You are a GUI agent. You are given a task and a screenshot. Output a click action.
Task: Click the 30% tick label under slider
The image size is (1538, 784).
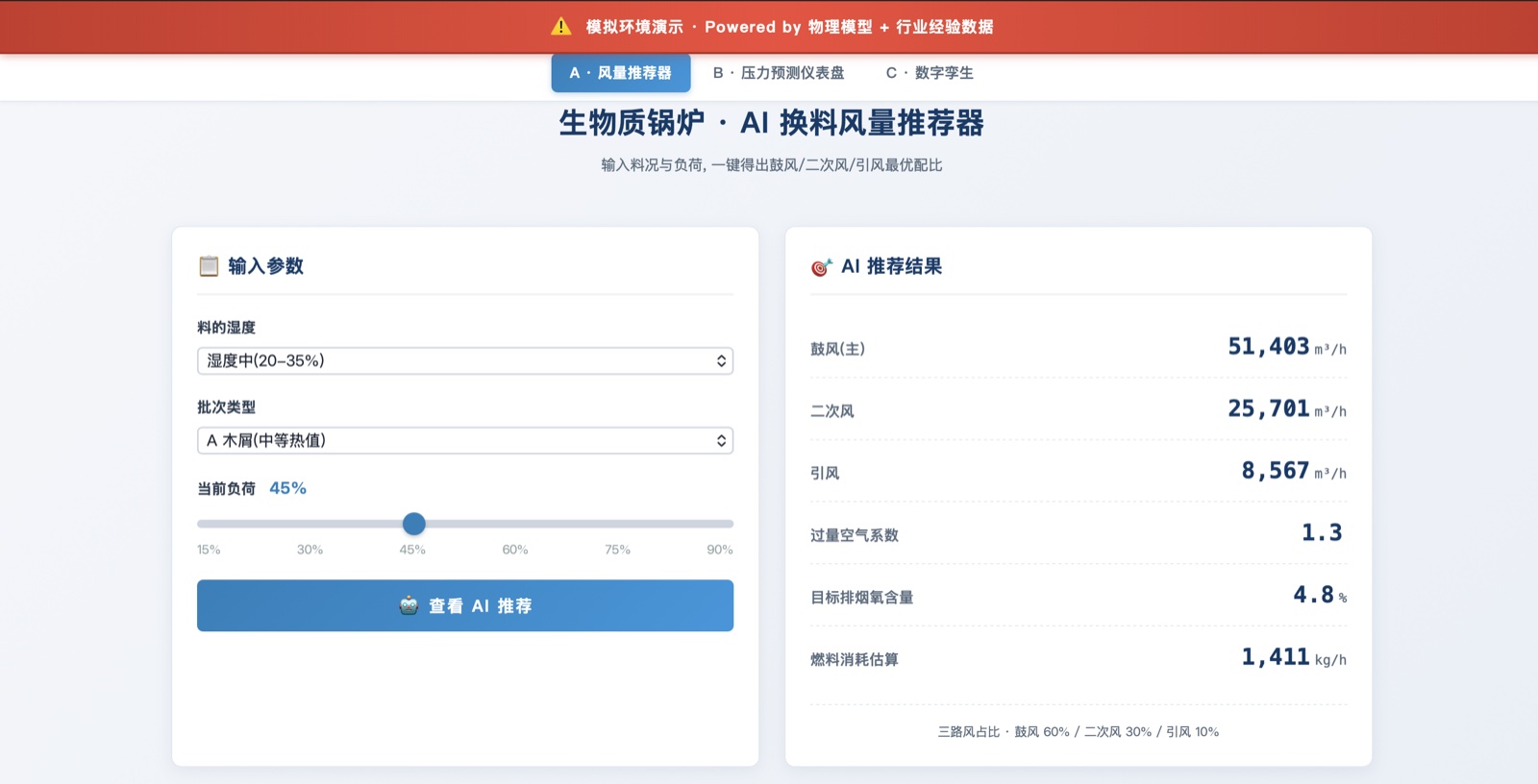click(310, 550)
